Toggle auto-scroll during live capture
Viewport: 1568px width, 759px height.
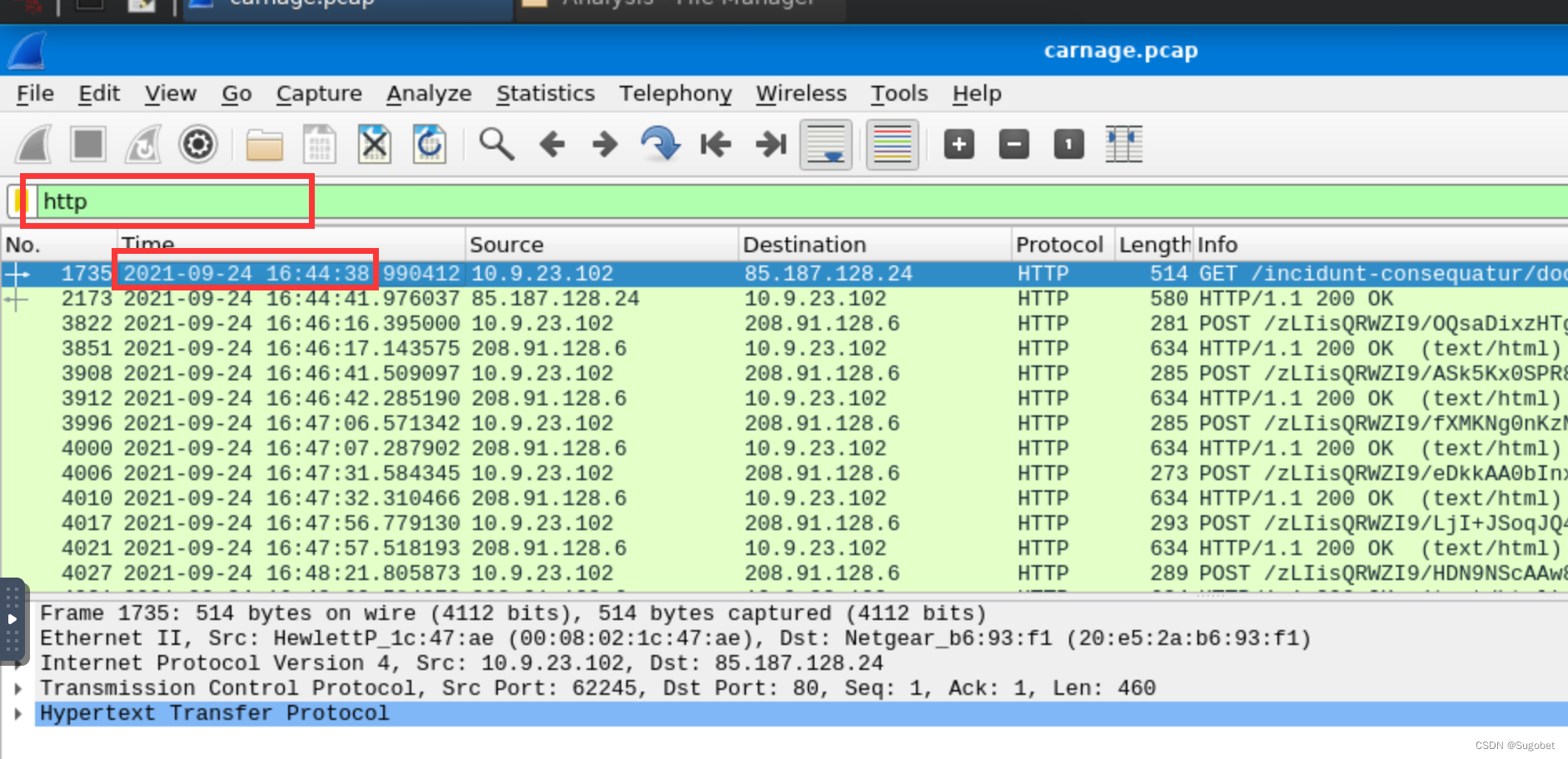pos(826,145)
